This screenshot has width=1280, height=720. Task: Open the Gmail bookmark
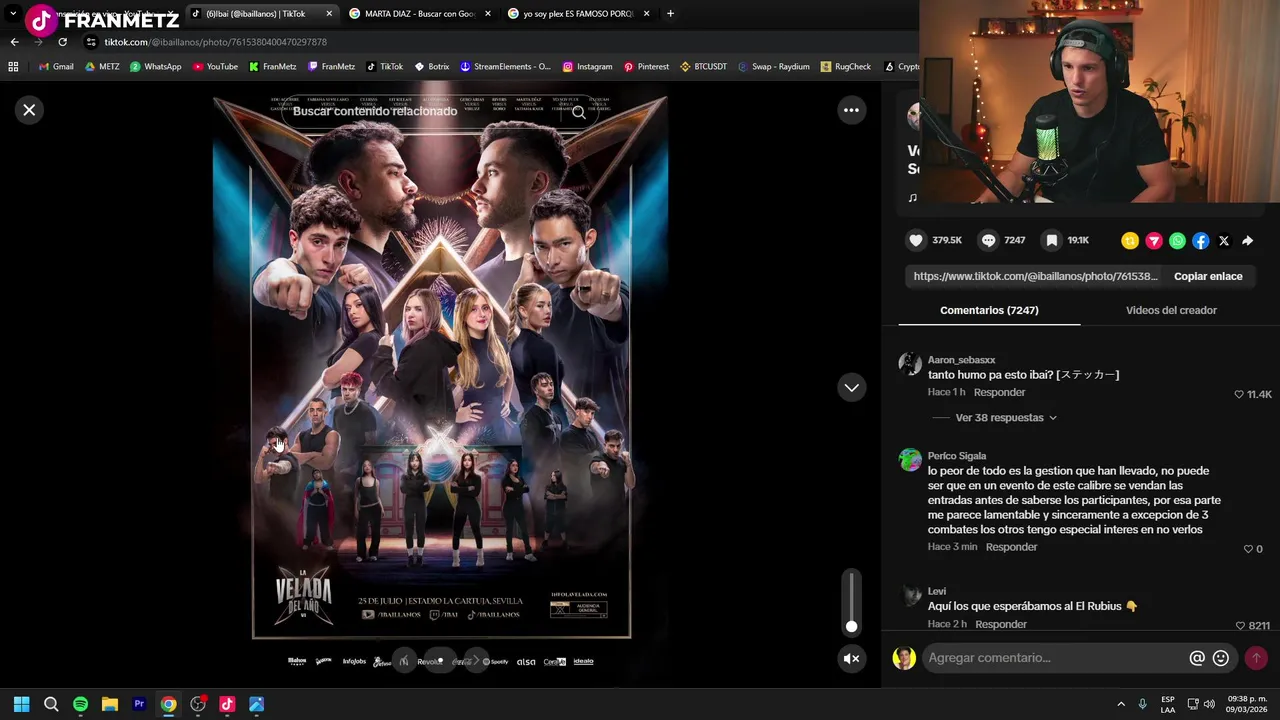pyautogui.click(x=56, y=67)
